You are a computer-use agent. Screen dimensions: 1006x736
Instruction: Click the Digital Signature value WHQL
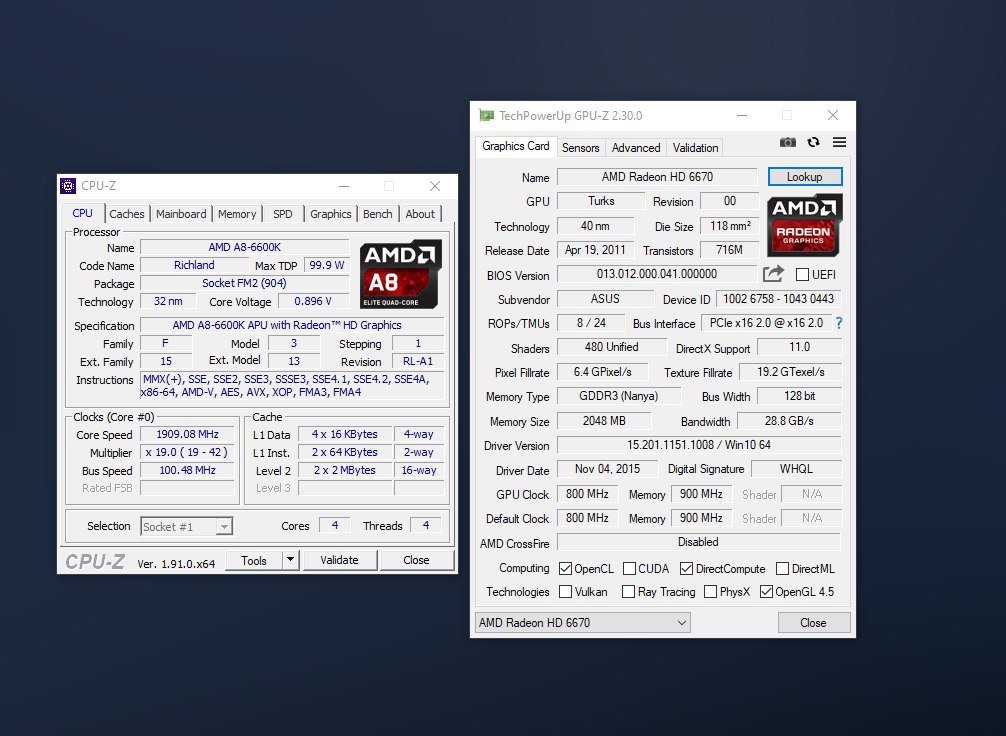tap(796, 469)
